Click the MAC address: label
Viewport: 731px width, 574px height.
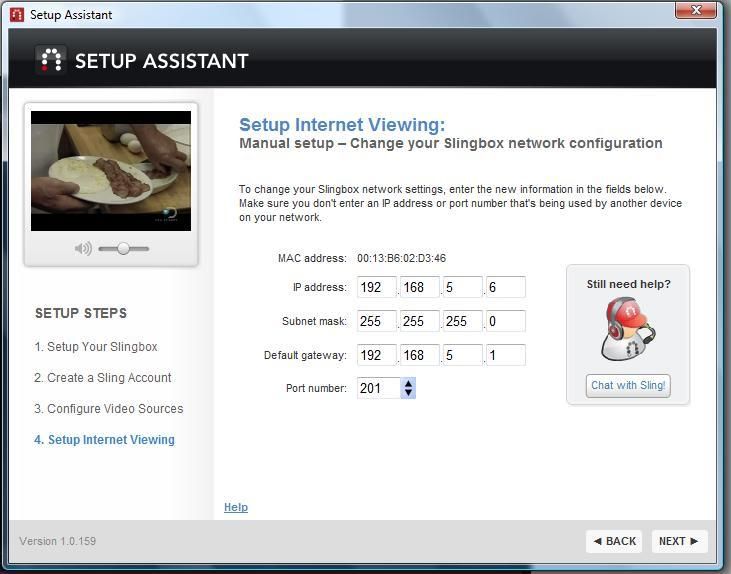(x=312, y=258)
